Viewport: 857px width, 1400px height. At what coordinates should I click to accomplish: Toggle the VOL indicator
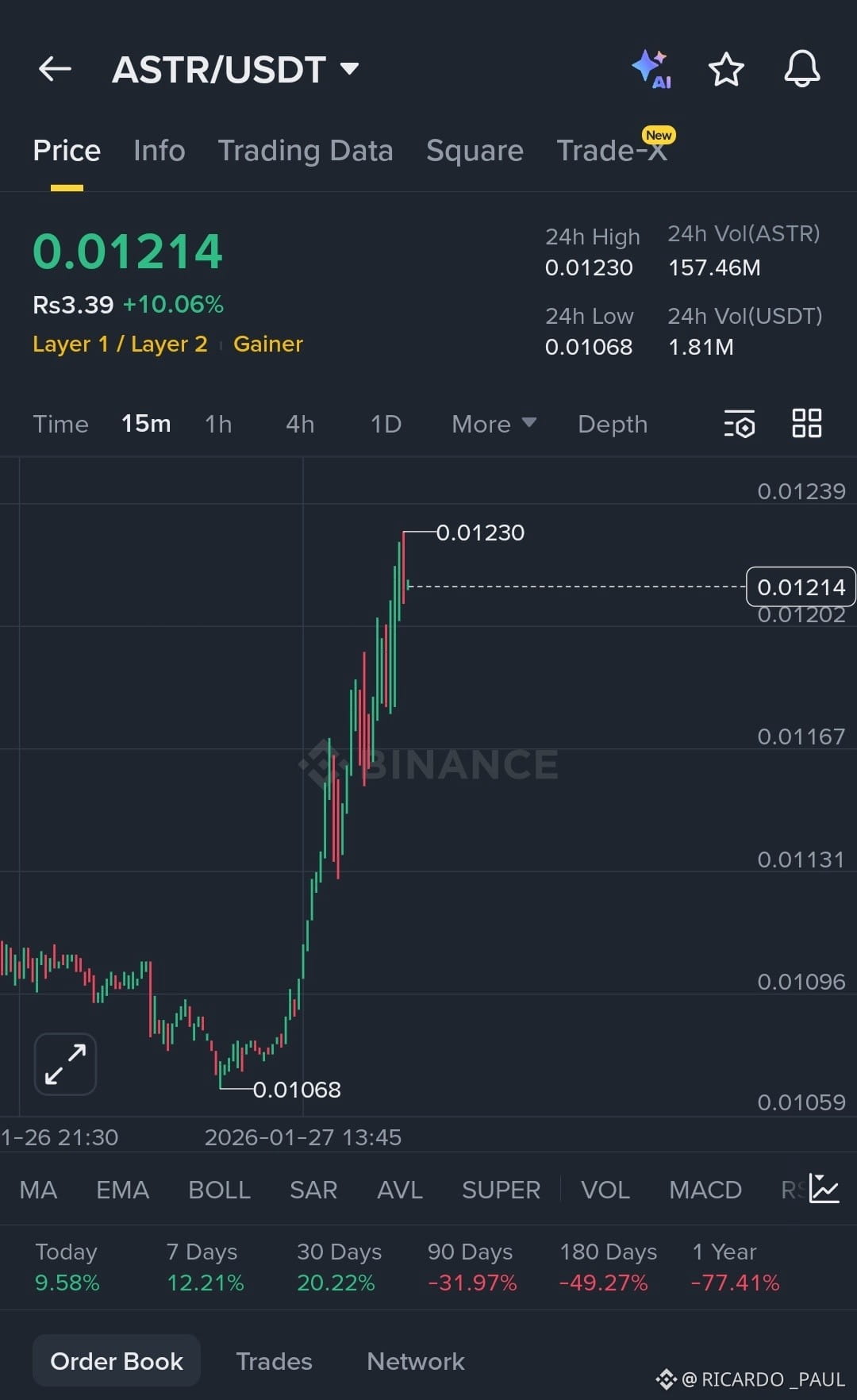tap(605, 1189)
